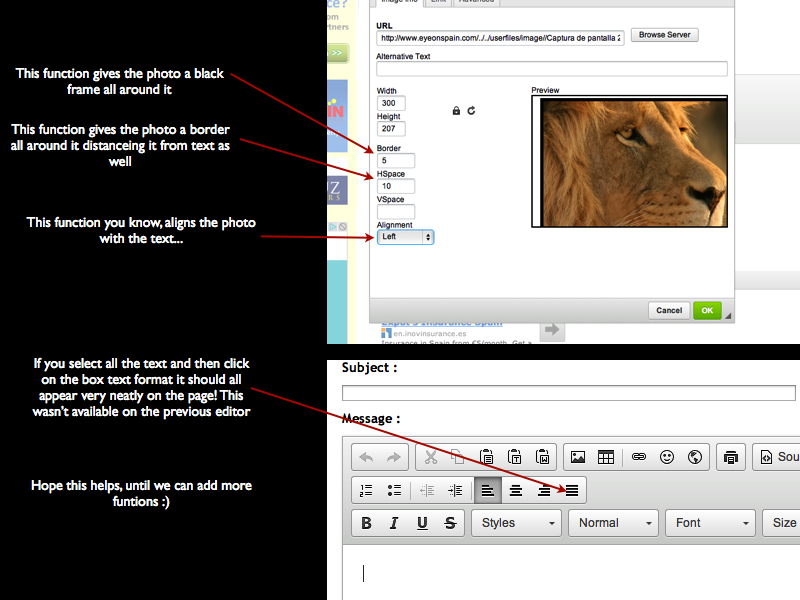
Task: Open the Styles dropdown
Action: tap(516, 523)
